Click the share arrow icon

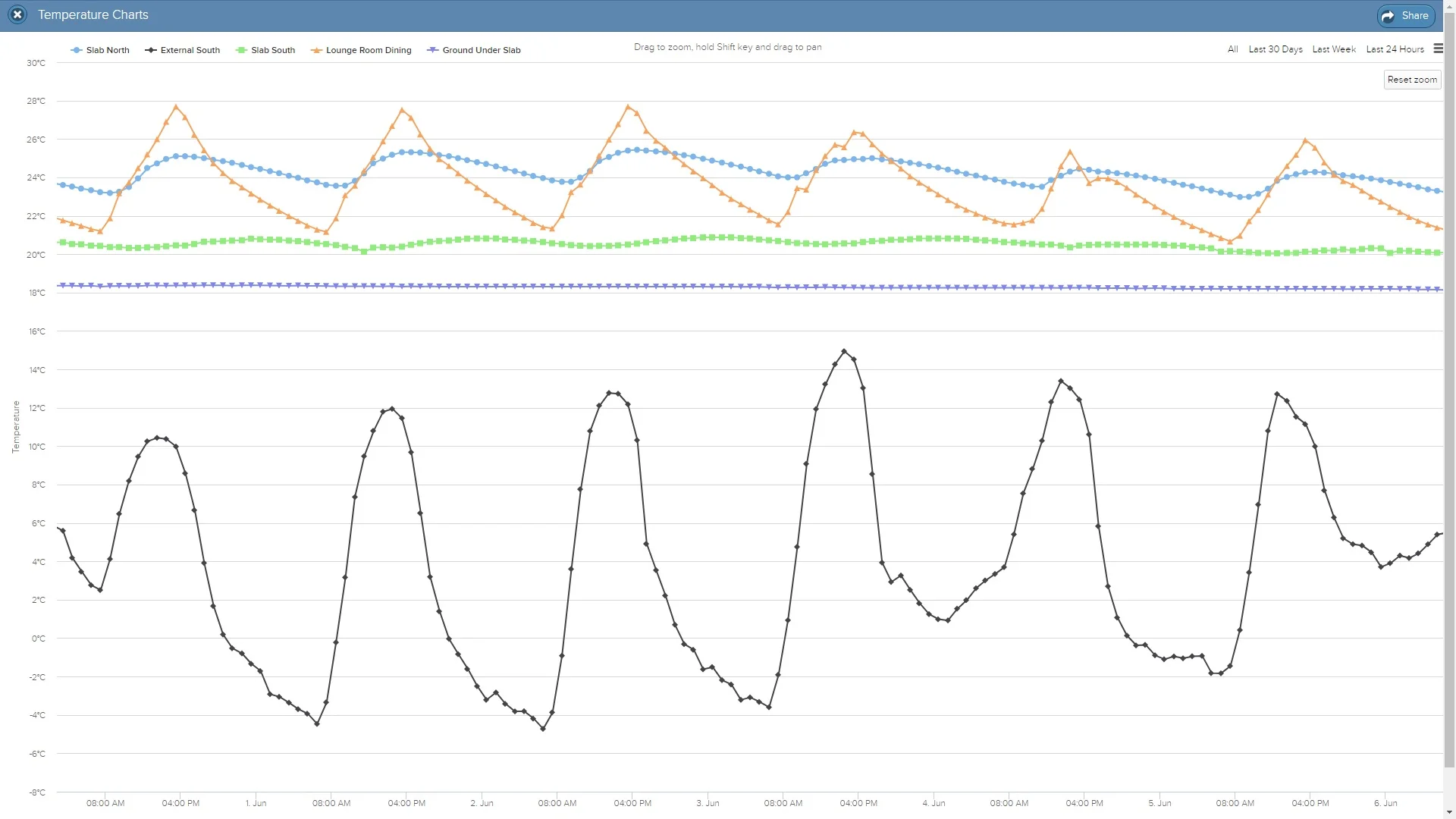pyautogui.click(x=1388, y=16)
